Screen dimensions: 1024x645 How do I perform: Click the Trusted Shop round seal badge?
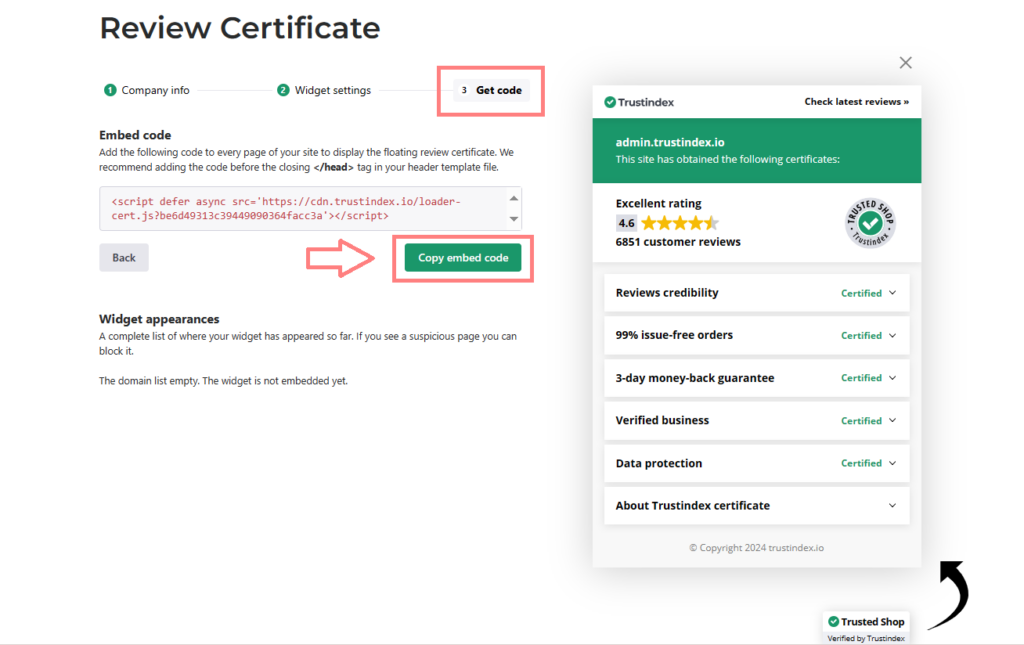click(x=870, y=223)
